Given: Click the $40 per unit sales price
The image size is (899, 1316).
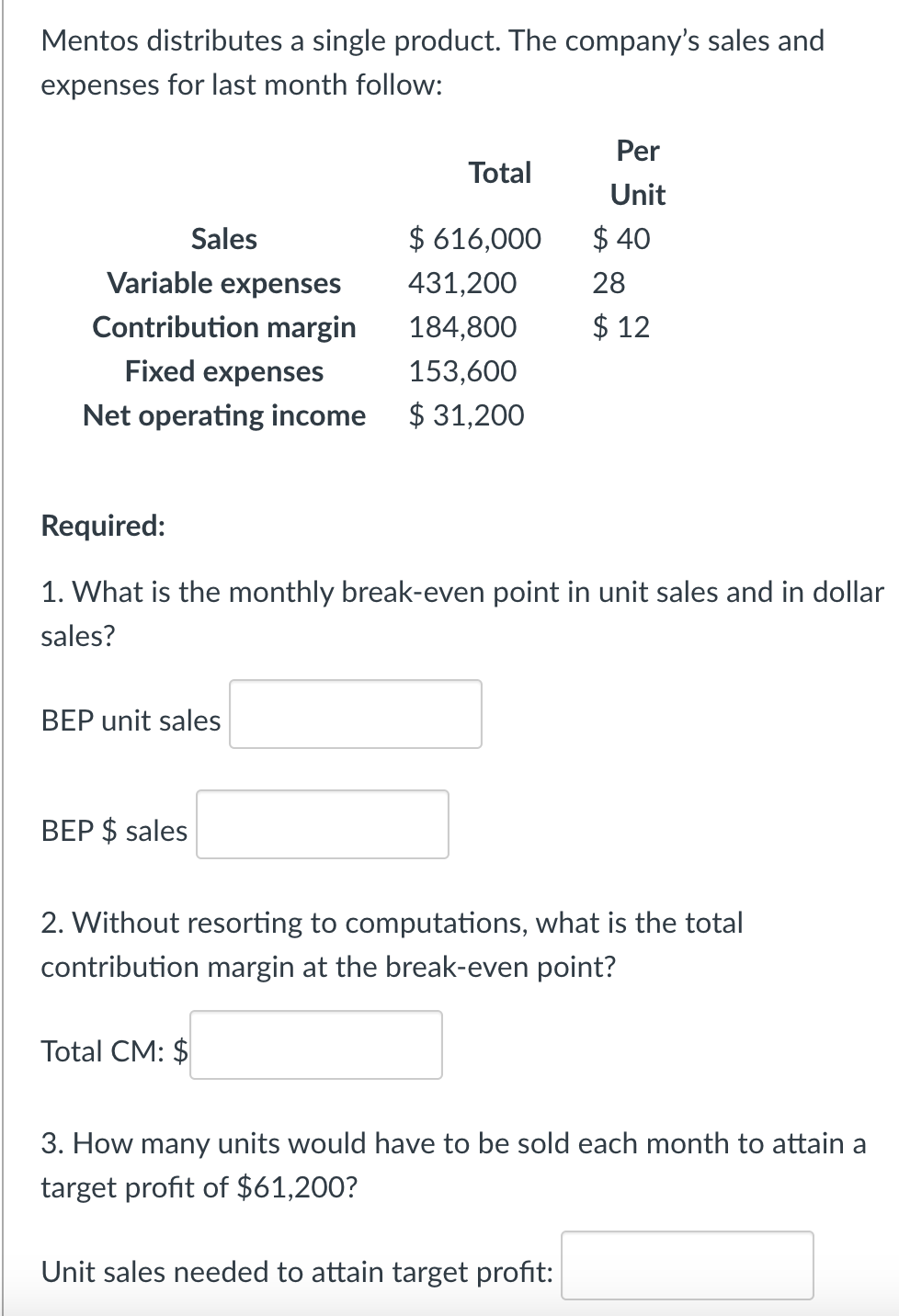Looking at the screenshot, I should [x=620, y=239].
